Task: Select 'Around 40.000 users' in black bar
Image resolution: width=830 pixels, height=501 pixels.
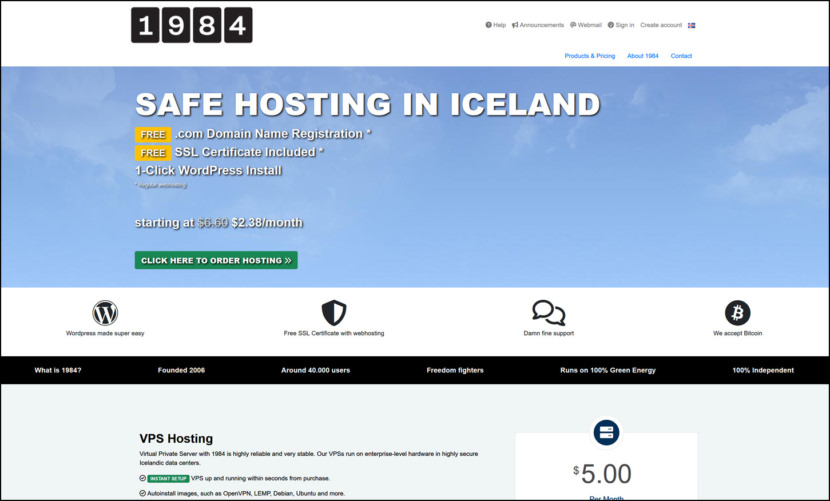Action: (315, 370)
